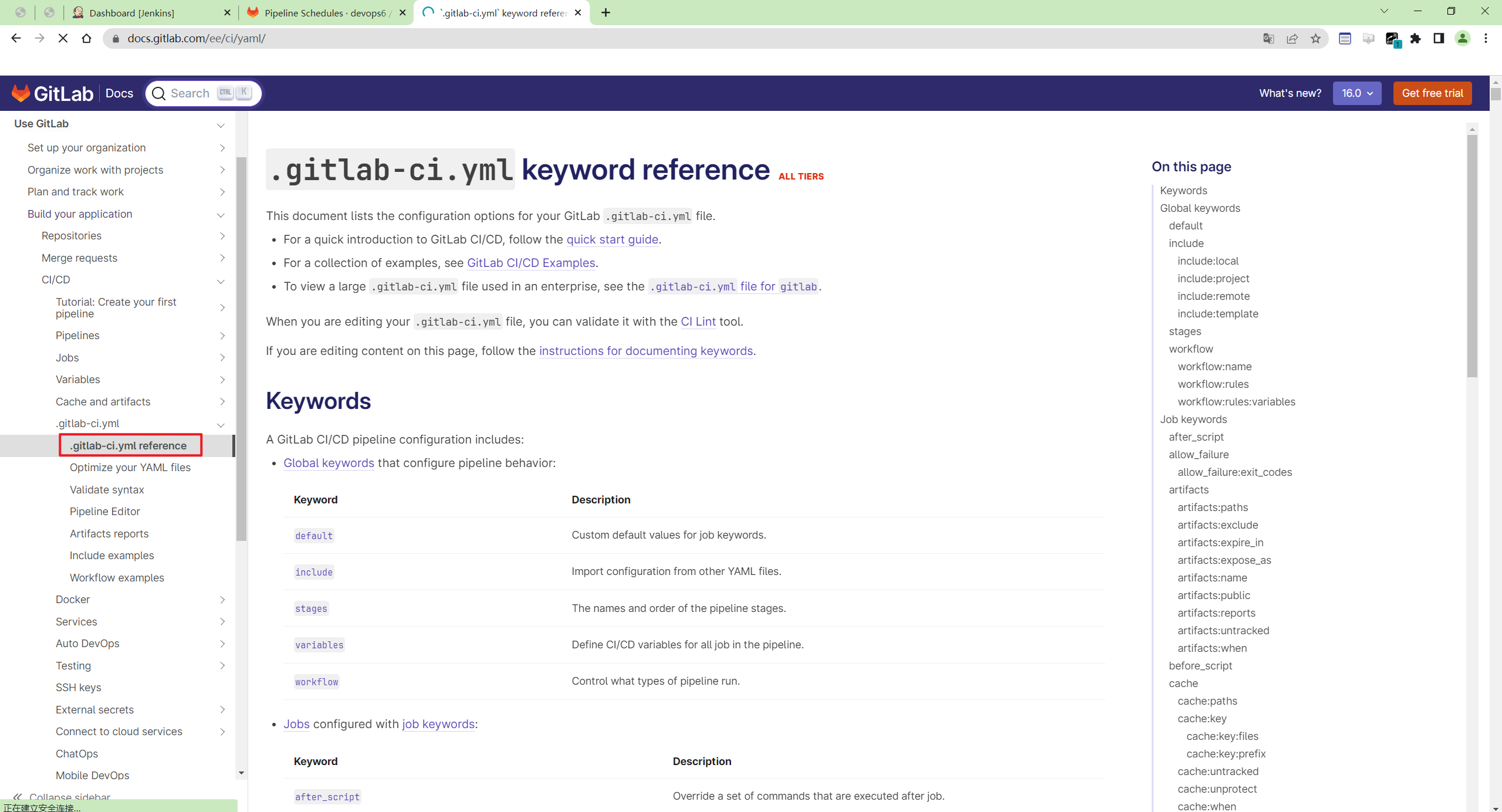Open the 16.0 version dropdown
Screen dimensions: 1502x812
pyautogui.click(x=1357, y=93)
